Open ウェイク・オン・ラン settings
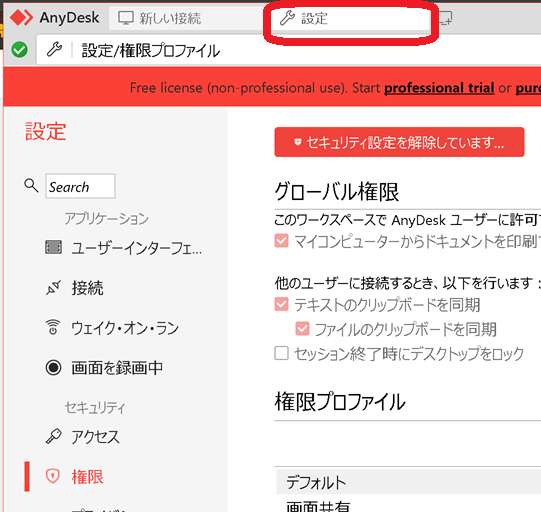Viewport: 541px width, 512px height. [124, 328]
